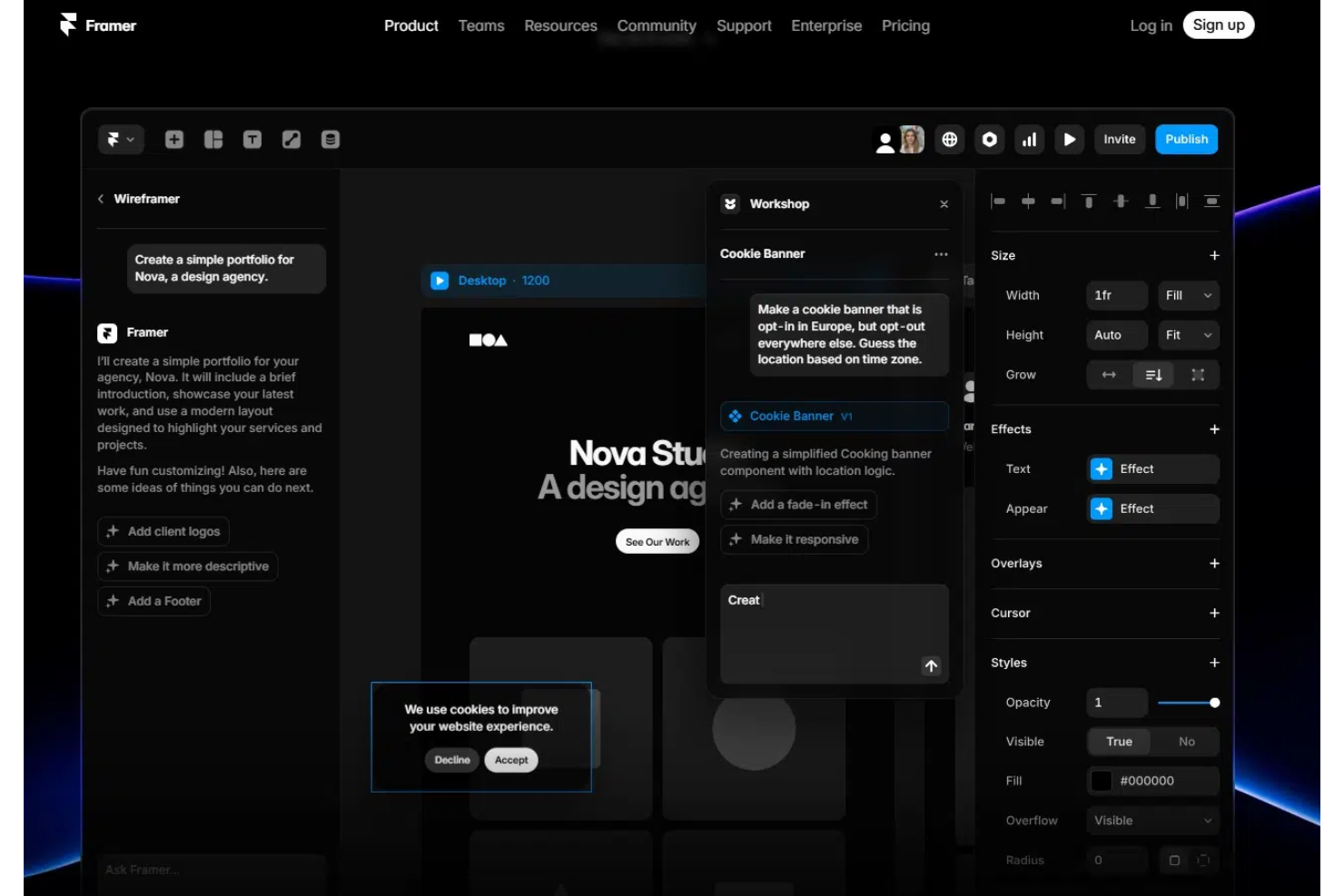
Task: Click the Invite button
Action: point(1120,139)
